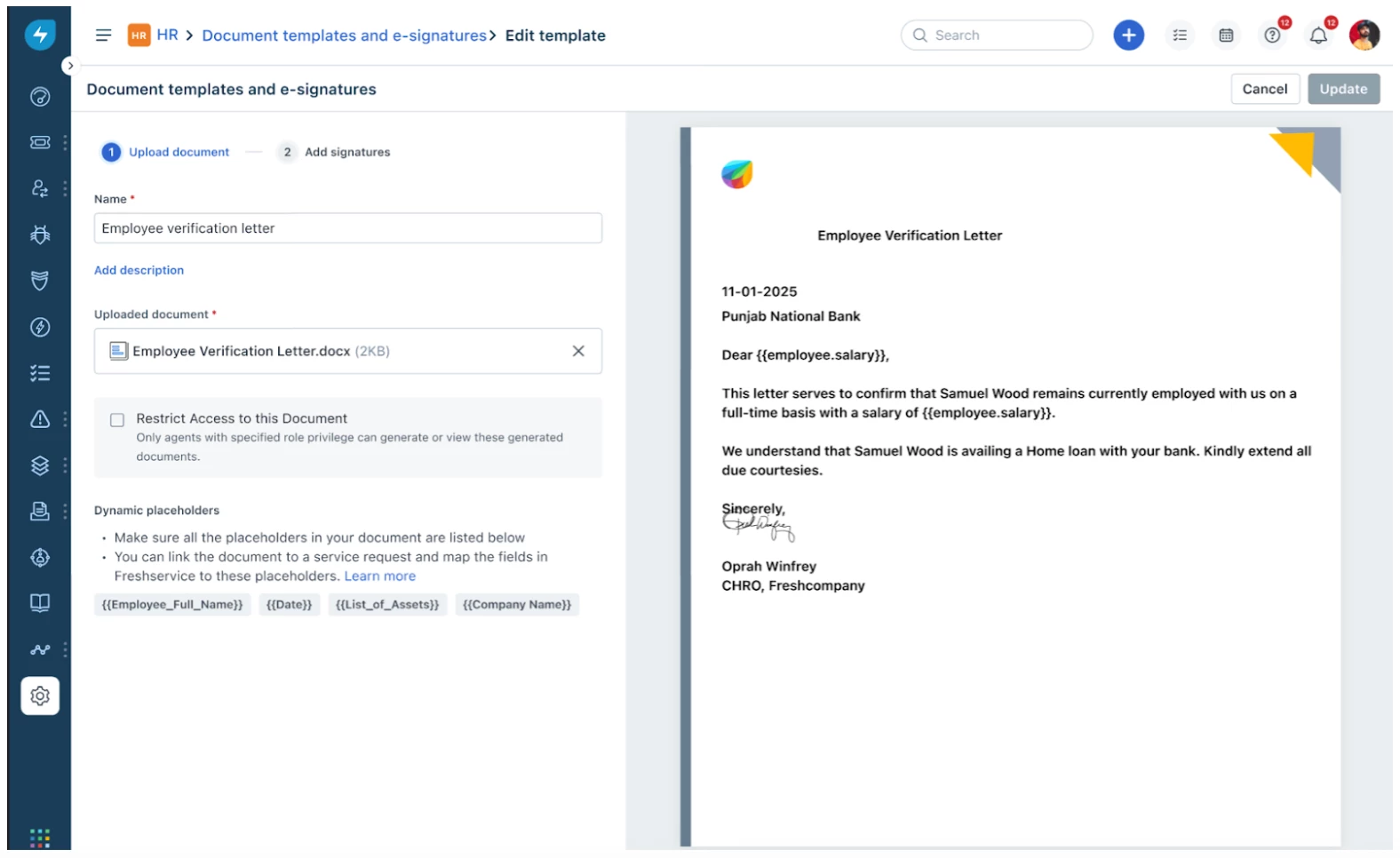
Task: Open the stamp icon in sidebar
Action: tap(40, 512)
